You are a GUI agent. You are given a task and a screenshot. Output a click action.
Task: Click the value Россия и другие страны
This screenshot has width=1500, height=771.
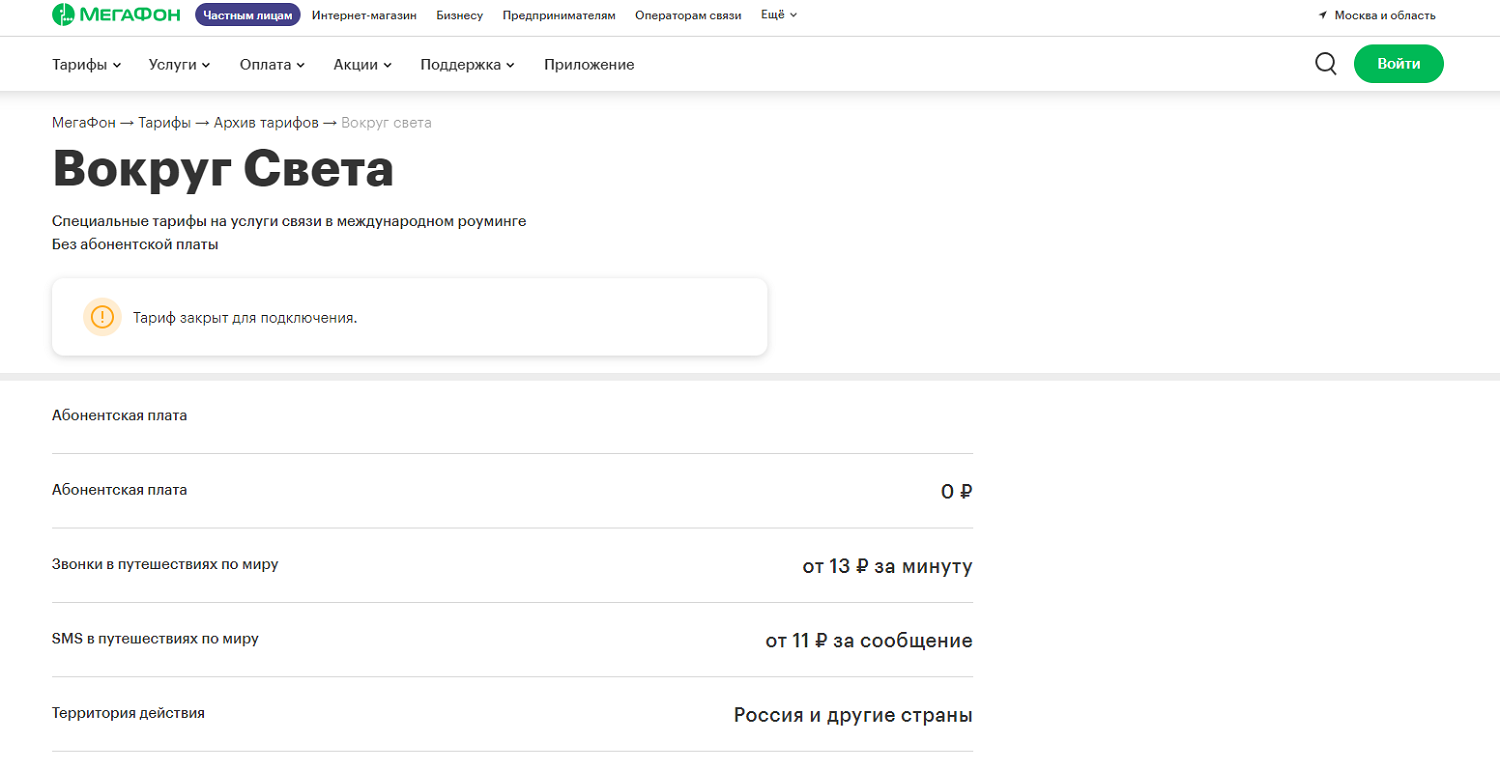coord(853,715)
